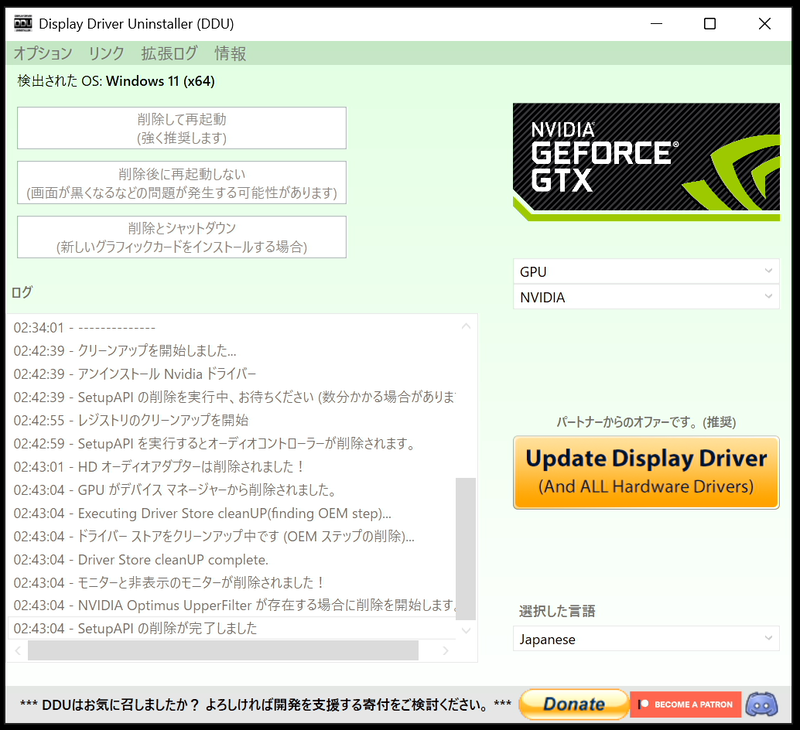The image size is (800, 730).
Task: Click the log panel's vertical scrollbar
Action: click(466, 520)
